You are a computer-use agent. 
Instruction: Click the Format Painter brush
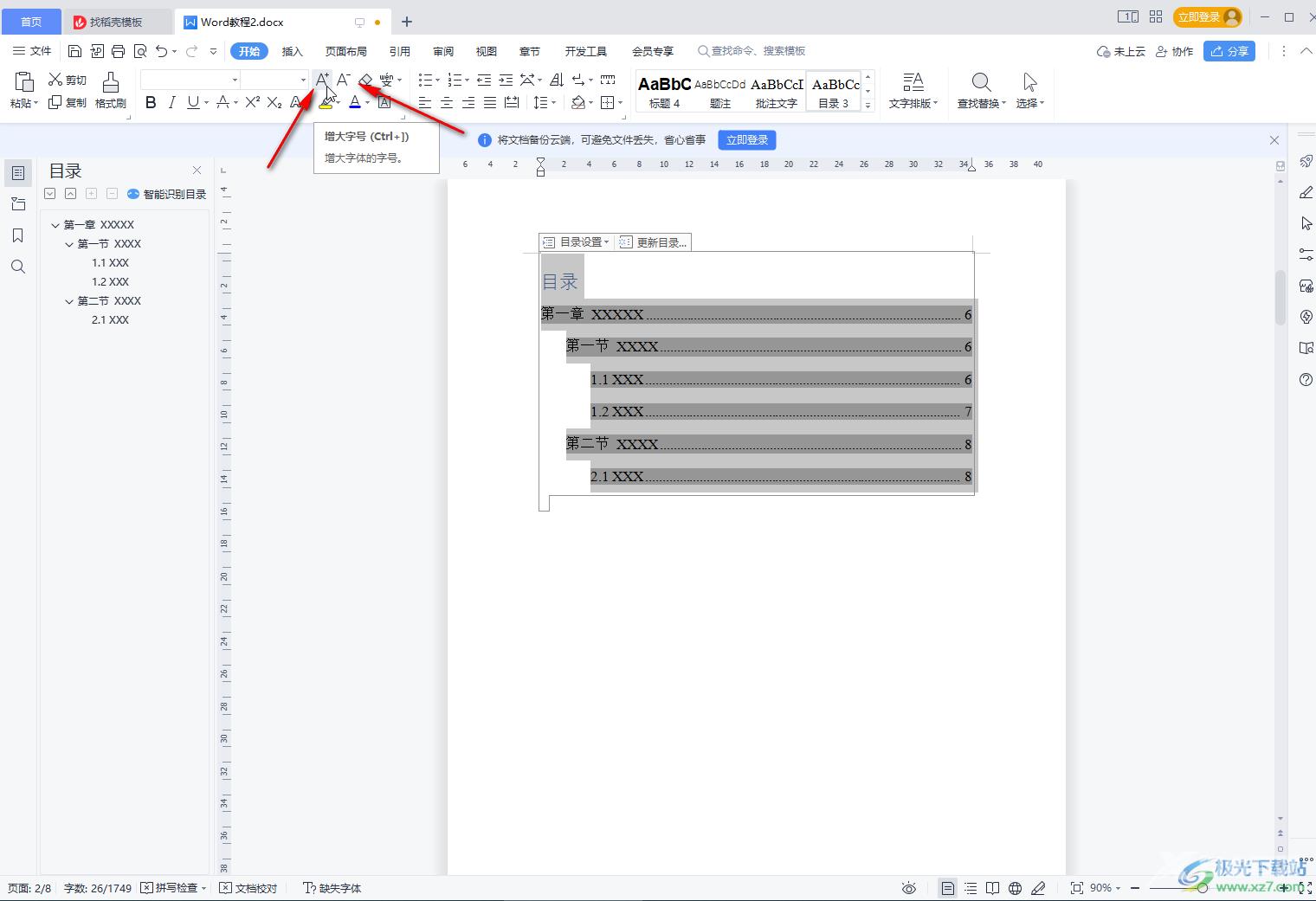tap(111, 90)
